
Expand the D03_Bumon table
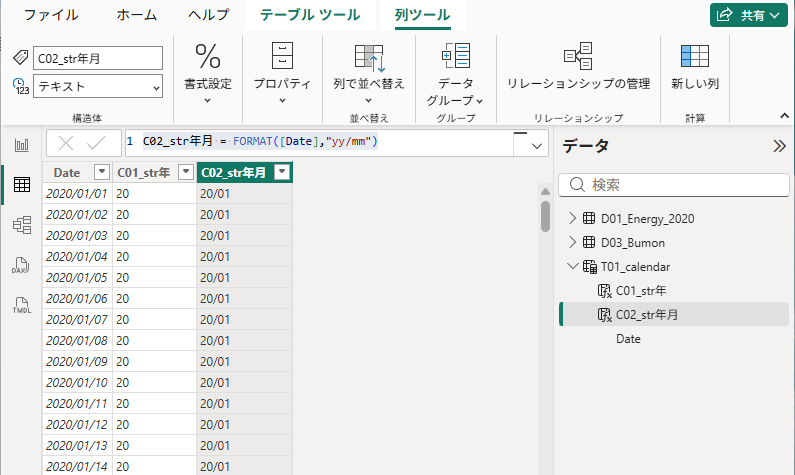[572, 242]
